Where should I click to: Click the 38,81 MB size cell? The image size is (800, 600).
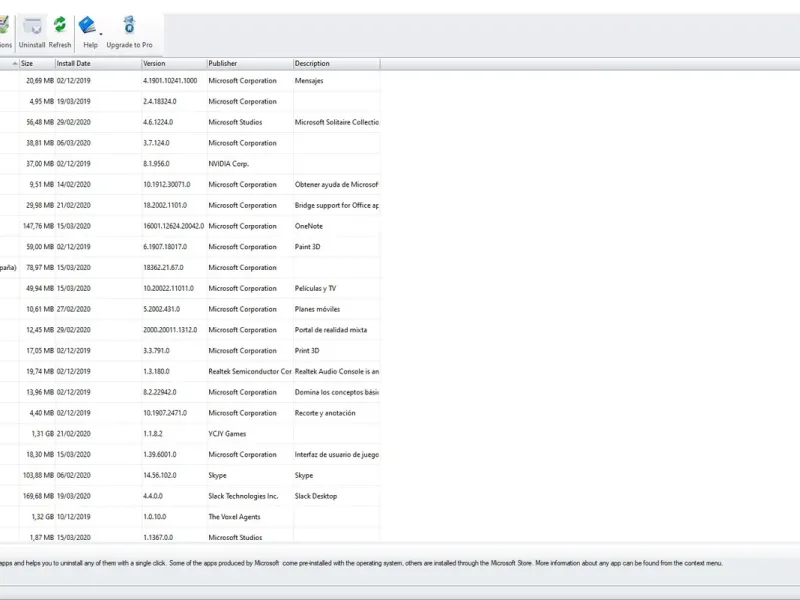tap(40, 143)
